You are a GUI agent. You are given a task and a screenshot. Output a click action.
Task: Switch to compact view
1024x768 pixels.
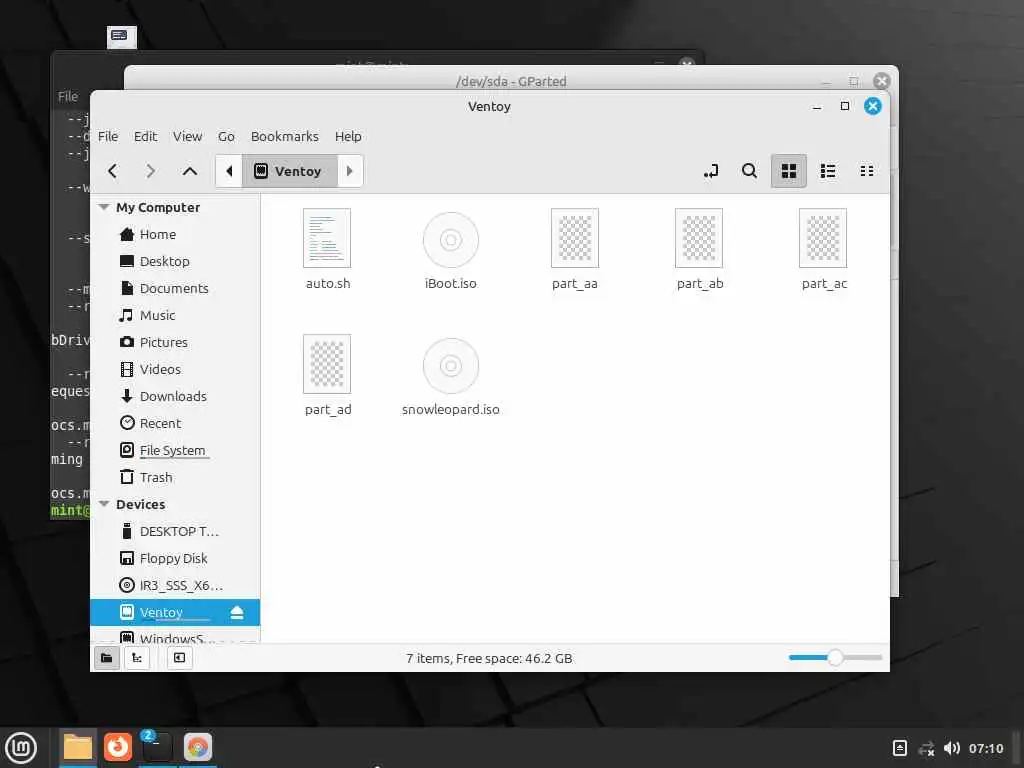coord(867,171)
